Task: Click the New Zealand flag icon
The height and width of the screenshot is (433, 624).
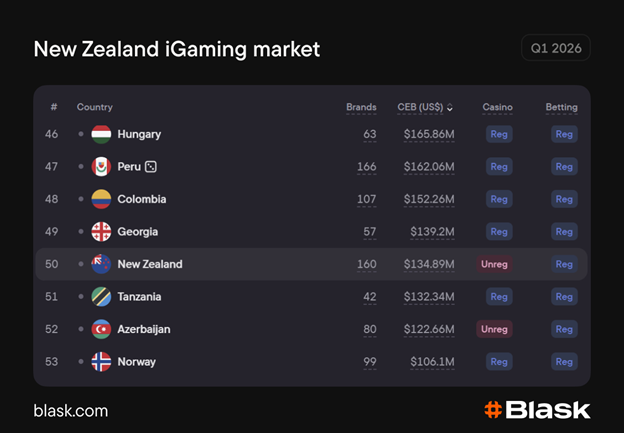Action: (x=101, y=264)
